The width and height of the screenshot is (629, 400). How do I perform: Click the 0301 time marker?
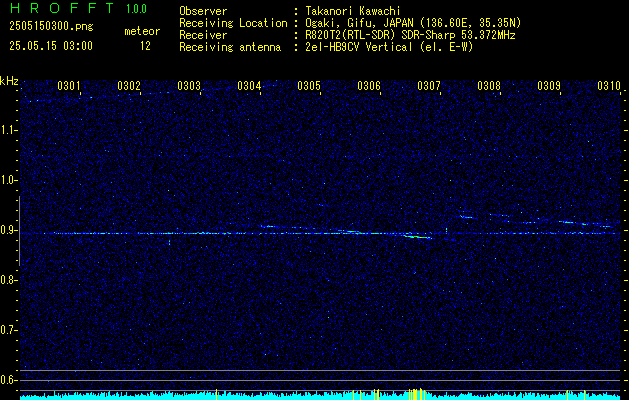pyautogui.click(x=69, y=86)
